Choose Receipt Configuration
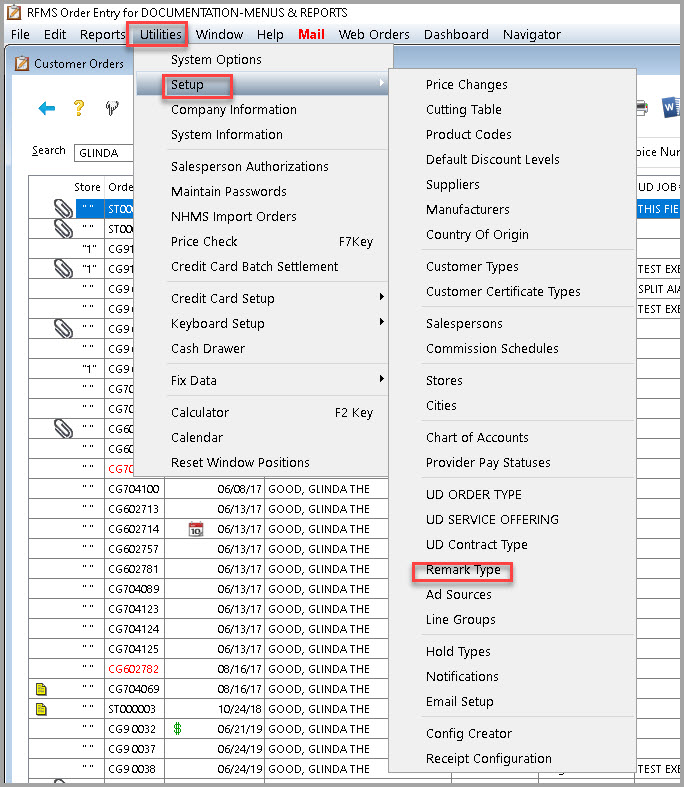This screenshot has width=684, height=787. click(488, 758)
